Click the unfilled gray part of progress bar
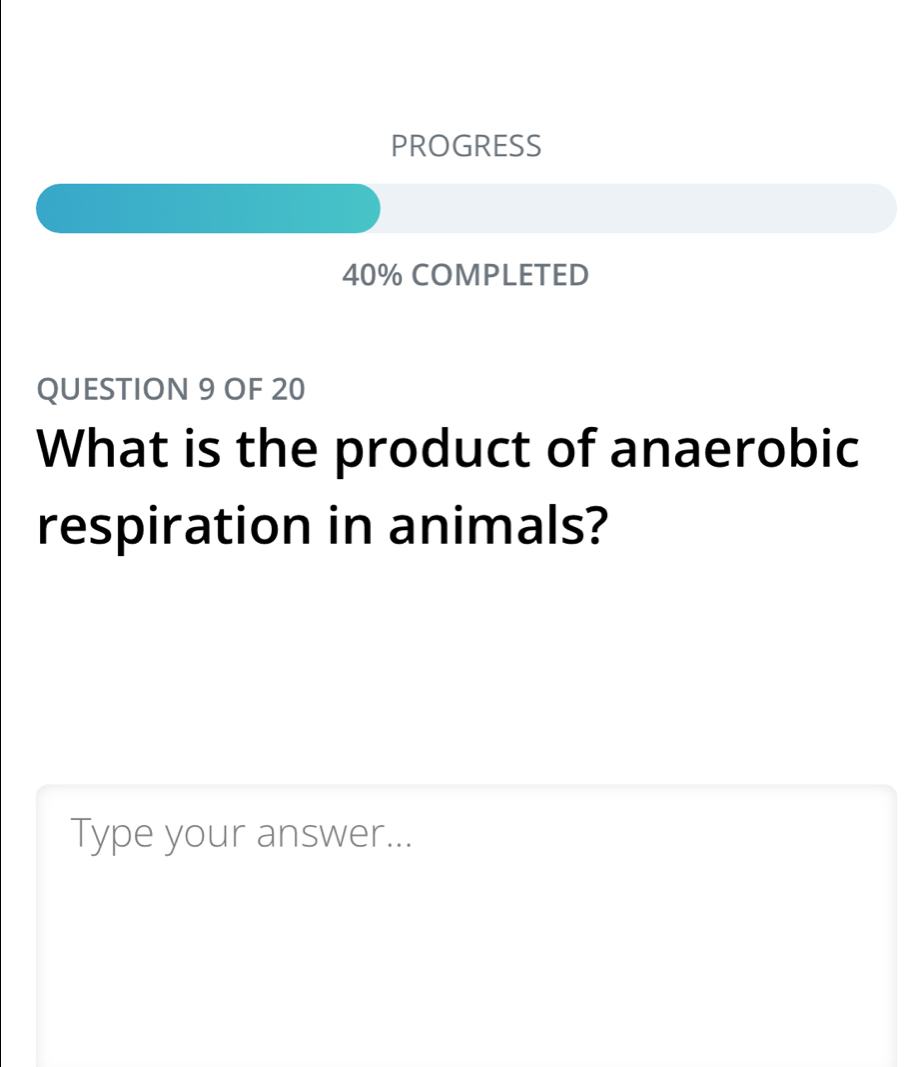This screenshot has width=921, height=1067. pyautogui.click(x=638, y=208)
